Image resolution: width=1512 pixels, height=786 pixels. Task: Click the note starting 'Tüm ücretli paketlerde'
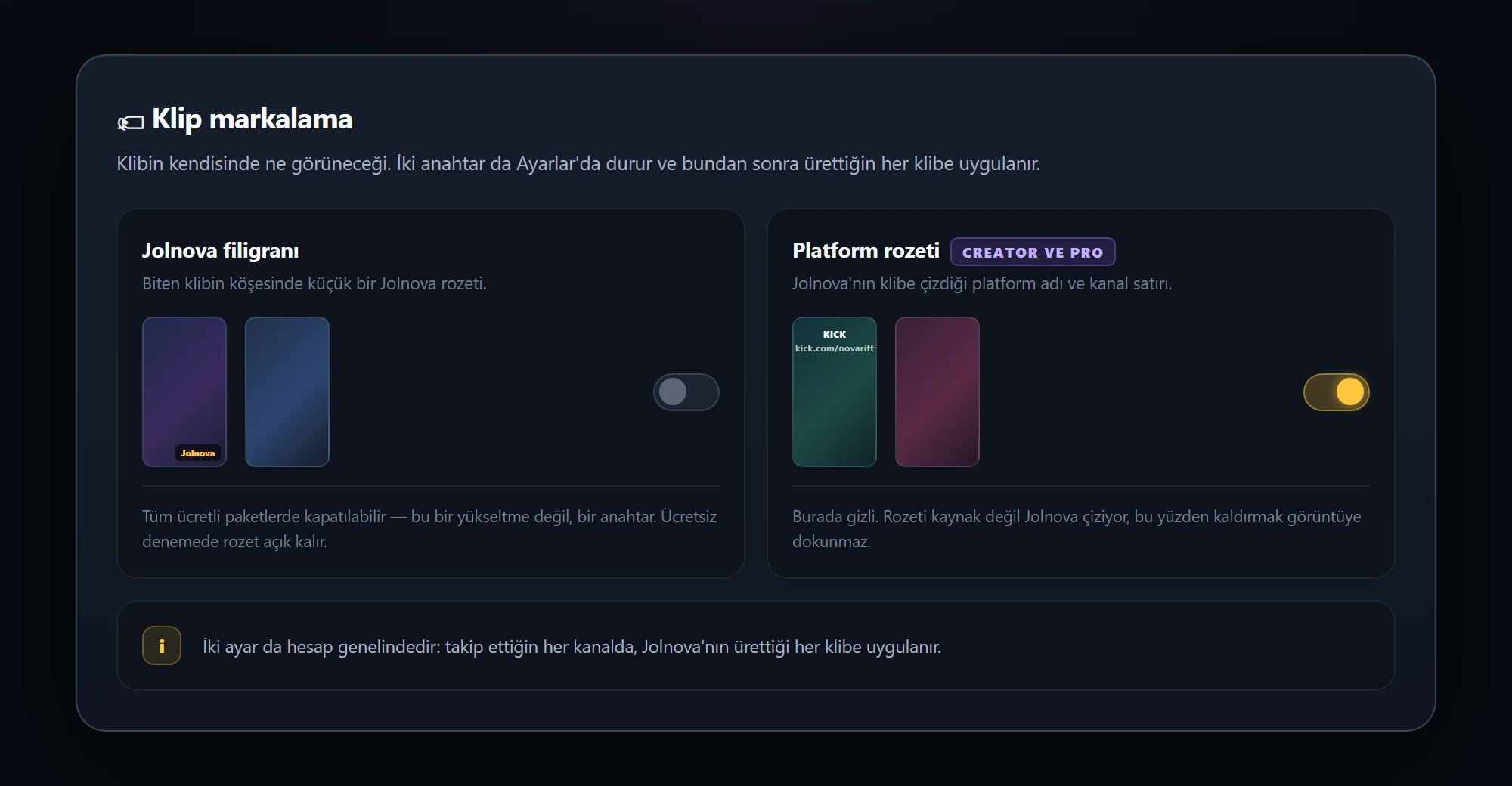click(x=429, y=529)
